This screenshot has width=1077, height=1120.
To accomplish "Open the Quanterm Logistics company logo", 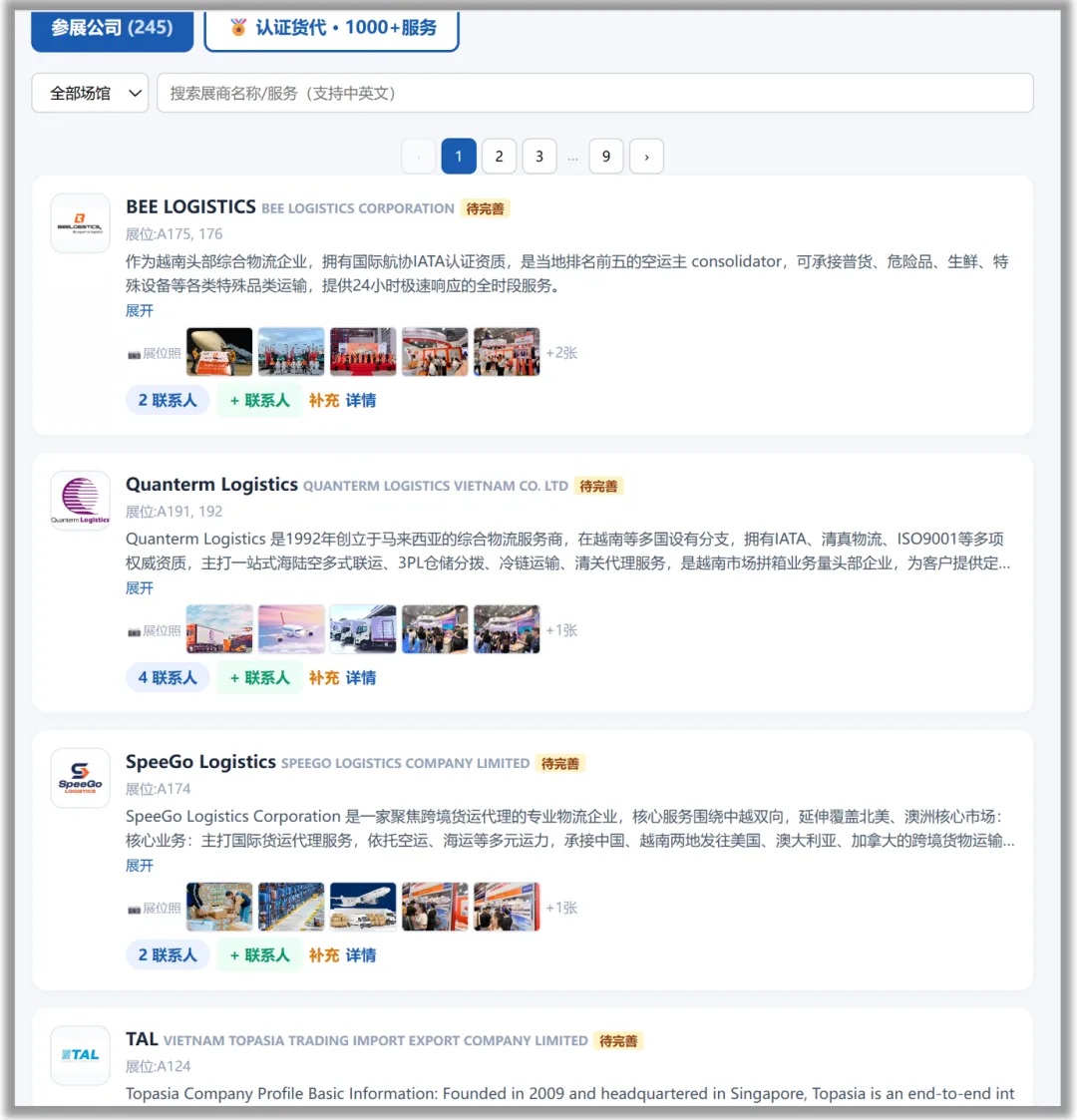I will pos(80,500).
